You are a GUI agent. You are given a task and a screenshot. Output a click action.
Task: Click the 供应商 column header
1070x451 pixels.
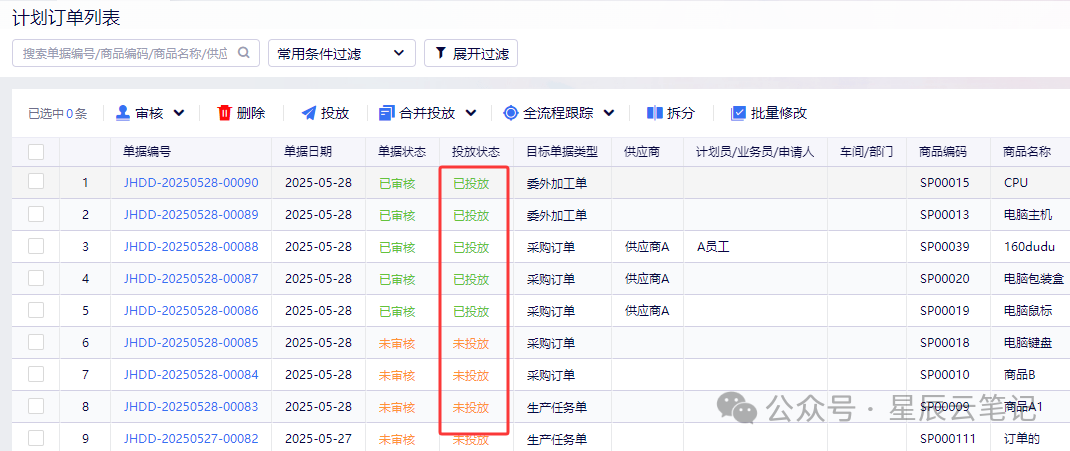pos(642,152)
